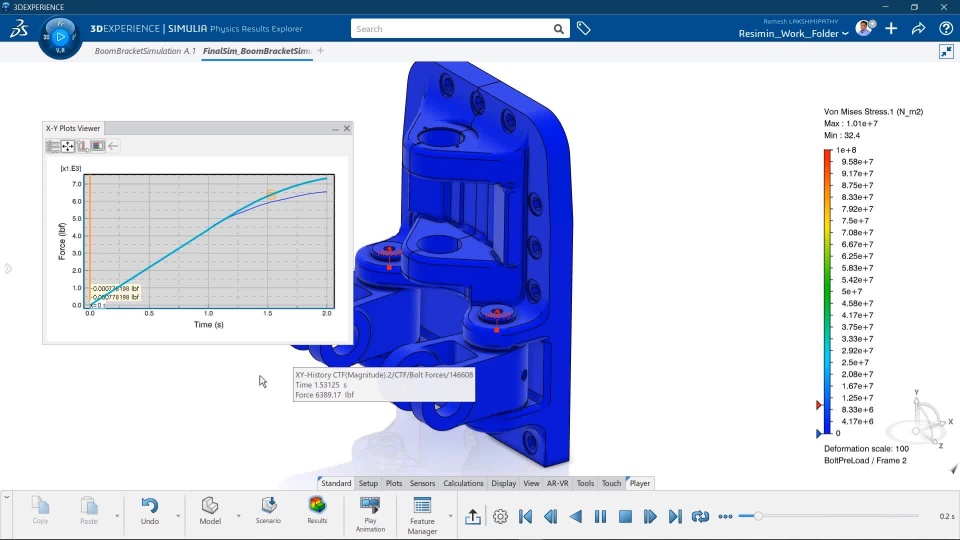Click Play Animation
The height and width of the screenshot is (540, 960).
pyautogui.click(x=370, y=514)
